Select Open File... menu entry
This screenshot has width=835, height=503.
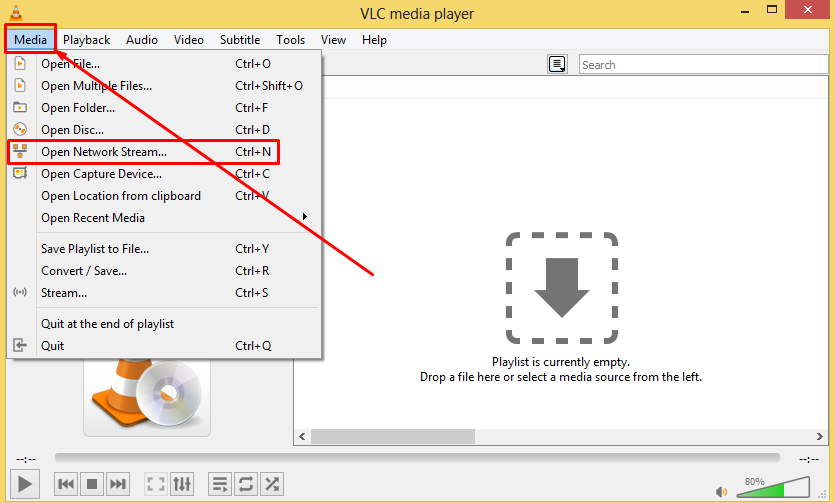(163, 64)
